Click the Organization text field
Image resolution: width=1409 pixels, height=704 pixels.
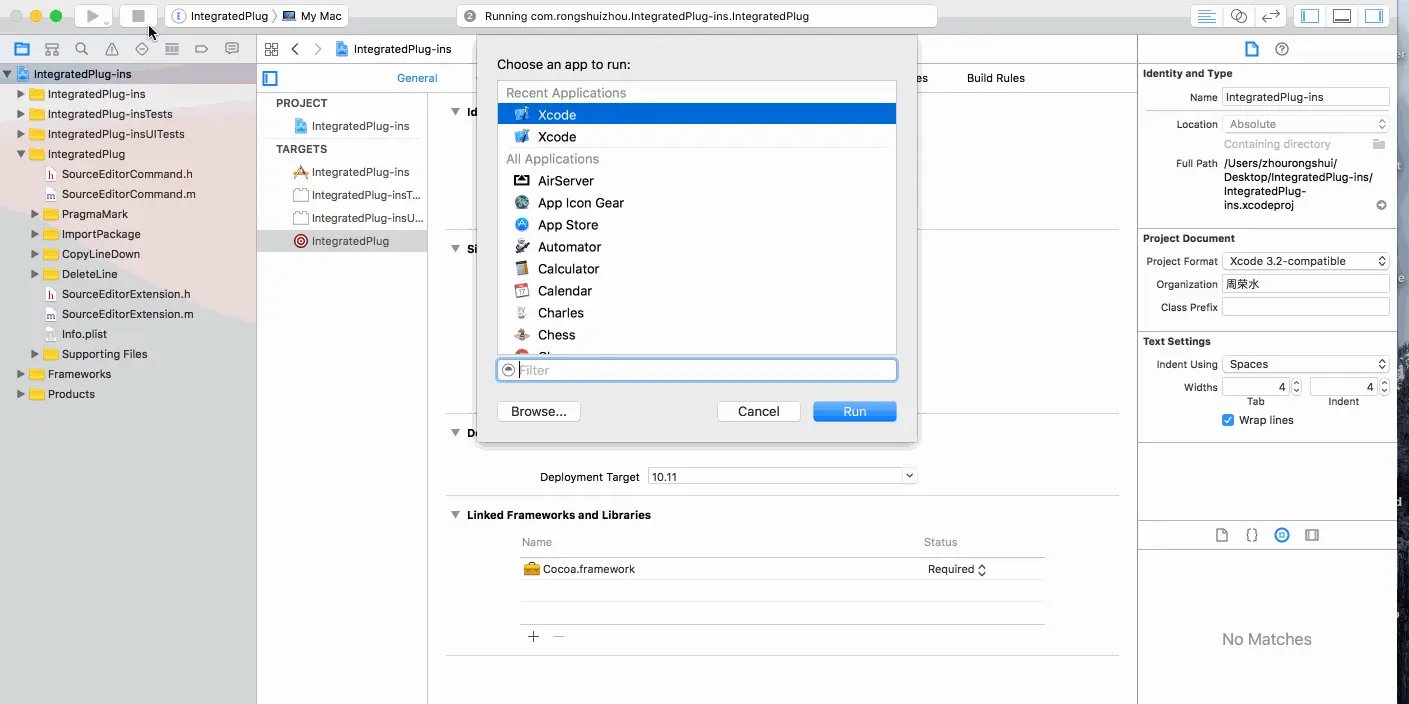1306,284
